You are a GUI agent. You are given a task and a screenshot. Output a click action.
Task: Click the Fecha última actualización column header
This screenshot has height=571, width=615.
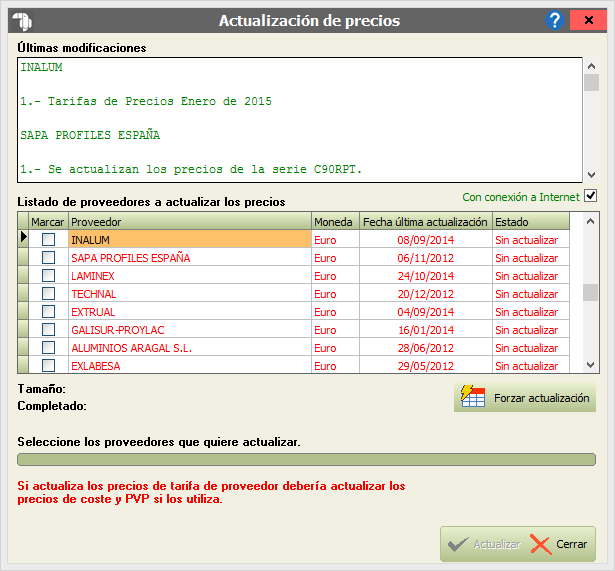[x=426, y=222]
